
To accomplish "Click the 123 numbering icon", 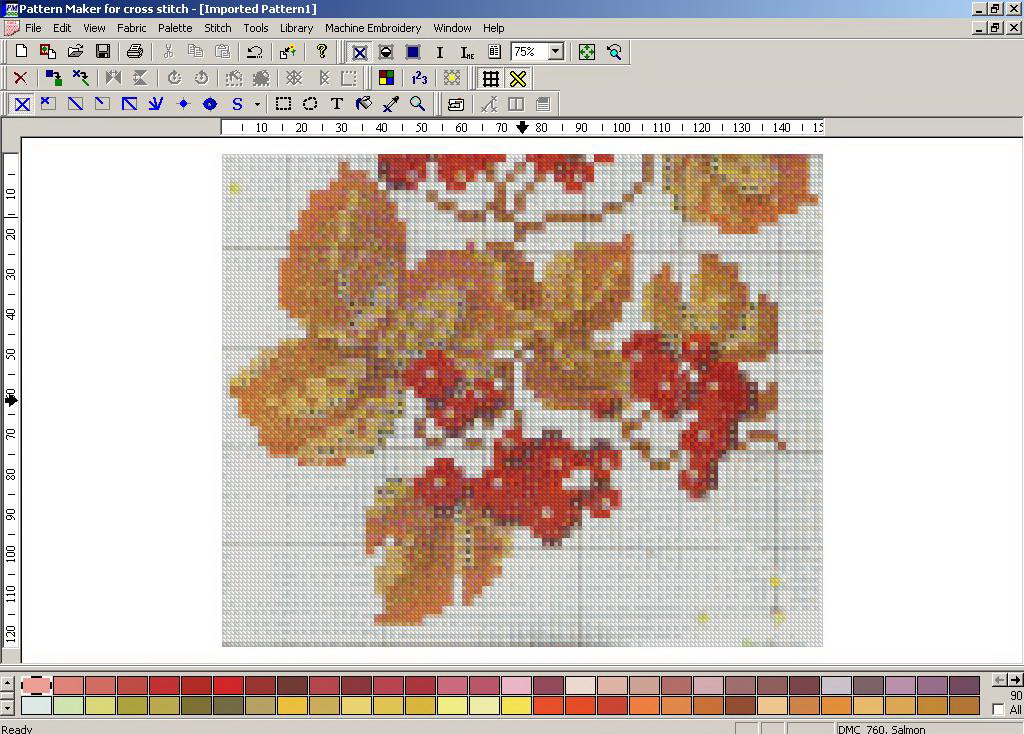I will pyautogui.click(x=419, y=78).
